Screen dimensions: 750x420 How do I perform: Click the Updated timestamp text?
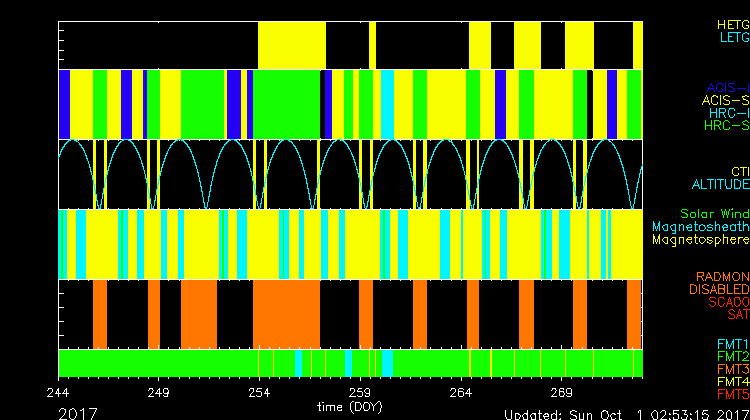625,413
